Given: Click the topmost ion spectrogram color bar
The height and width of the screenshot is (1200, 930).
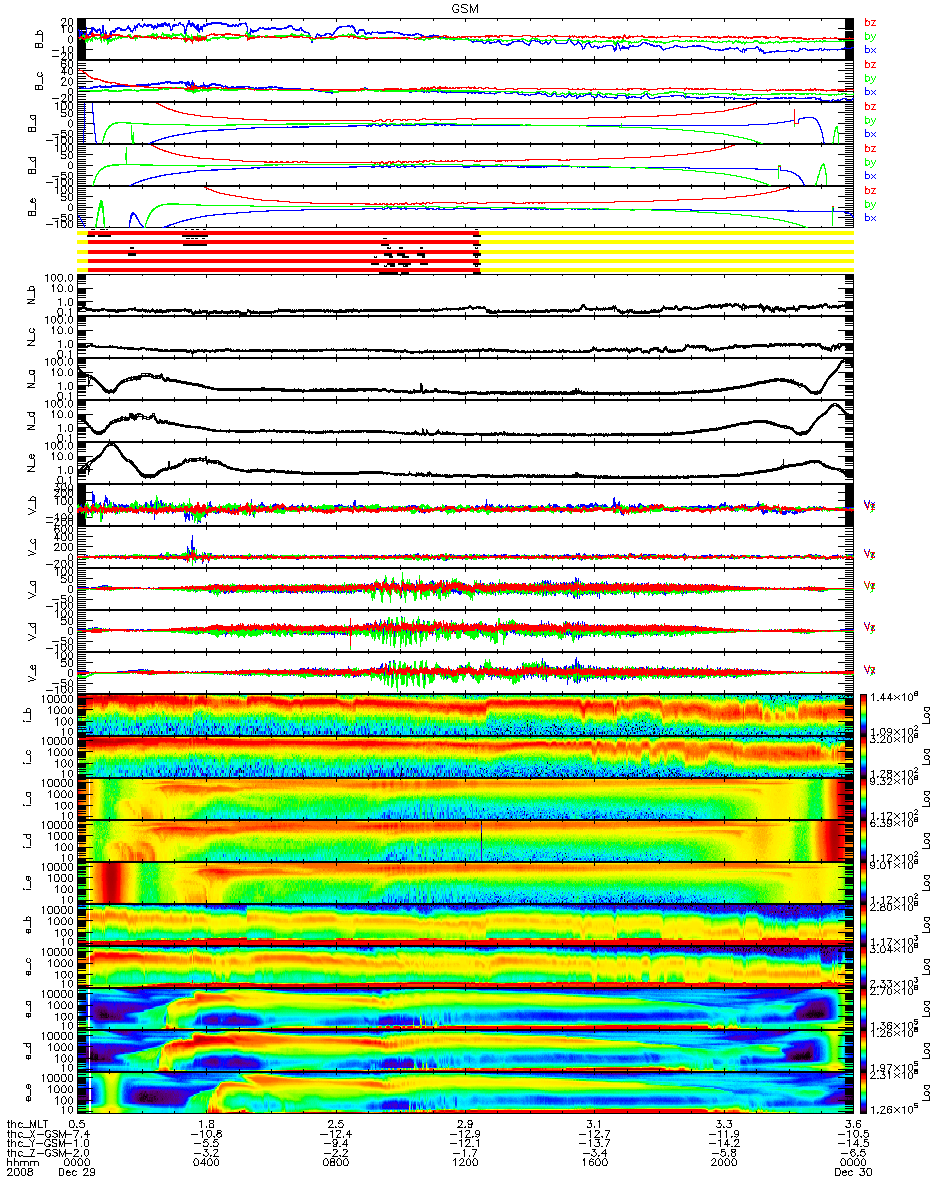Looking at the screenshot, I should 863,714.
